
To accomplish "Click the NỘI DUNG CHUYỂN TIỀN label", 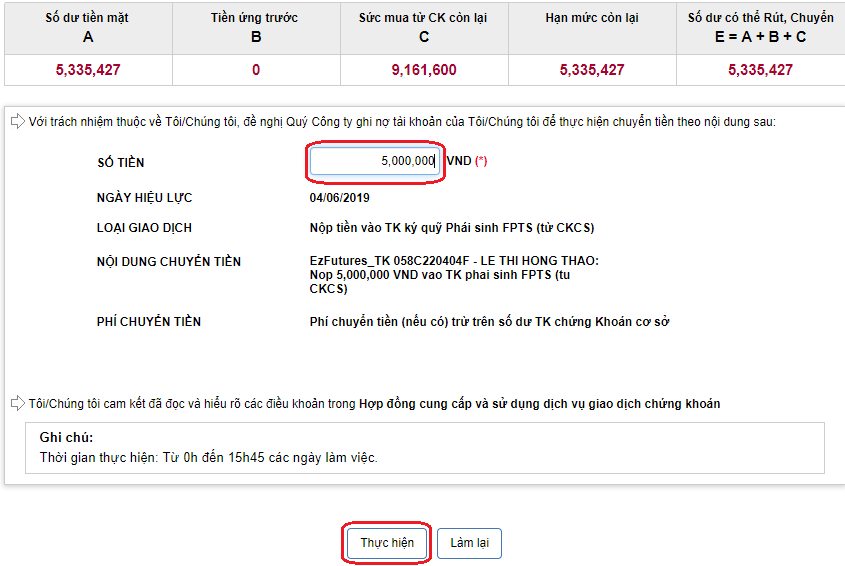I will coord(169,261).
